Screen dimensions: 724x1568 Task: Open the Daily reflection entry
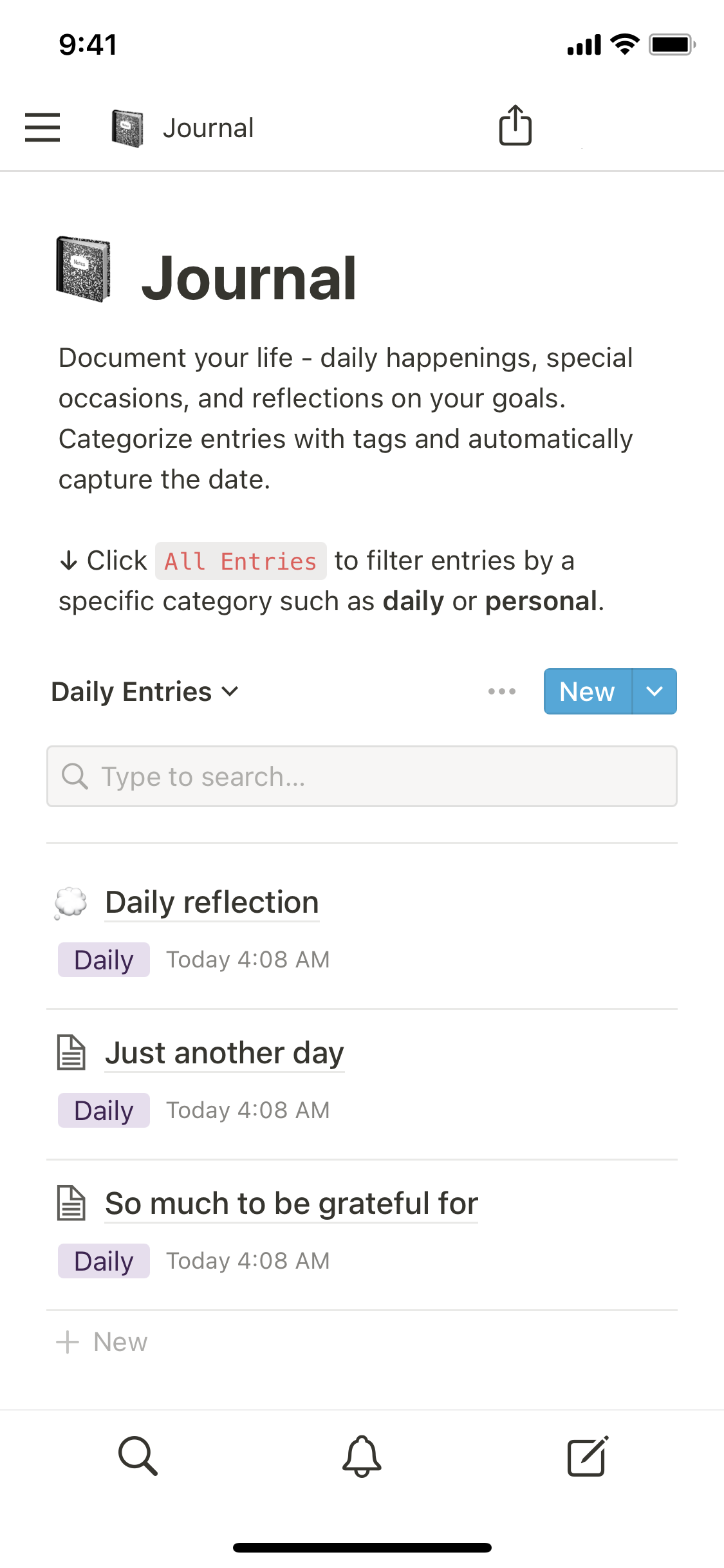coord(212,902)
